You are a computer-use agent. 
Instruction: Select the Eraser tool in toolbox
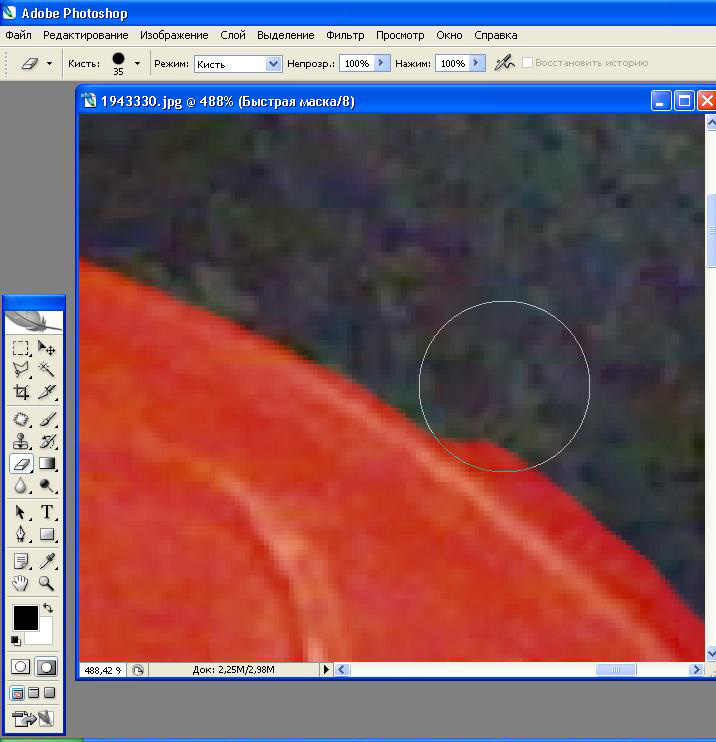[21, 464]
